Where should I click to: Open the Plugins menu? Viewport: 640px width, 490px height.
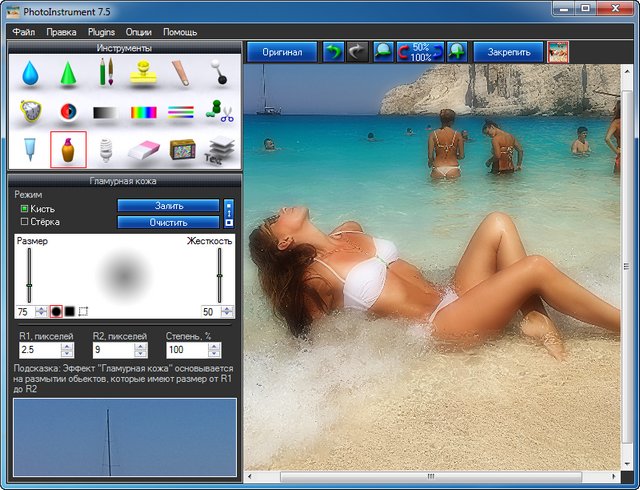101,32
